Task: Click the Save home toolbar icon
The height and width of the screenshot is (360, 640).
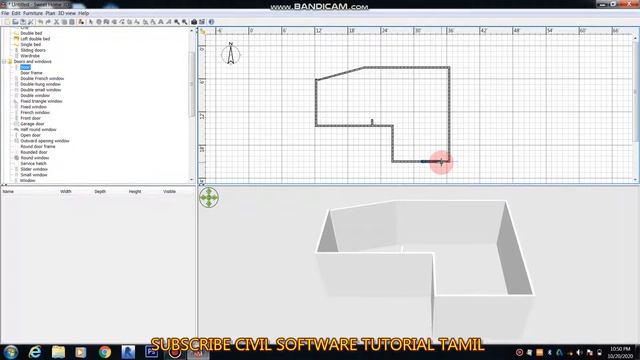Action: click(23, 22)
